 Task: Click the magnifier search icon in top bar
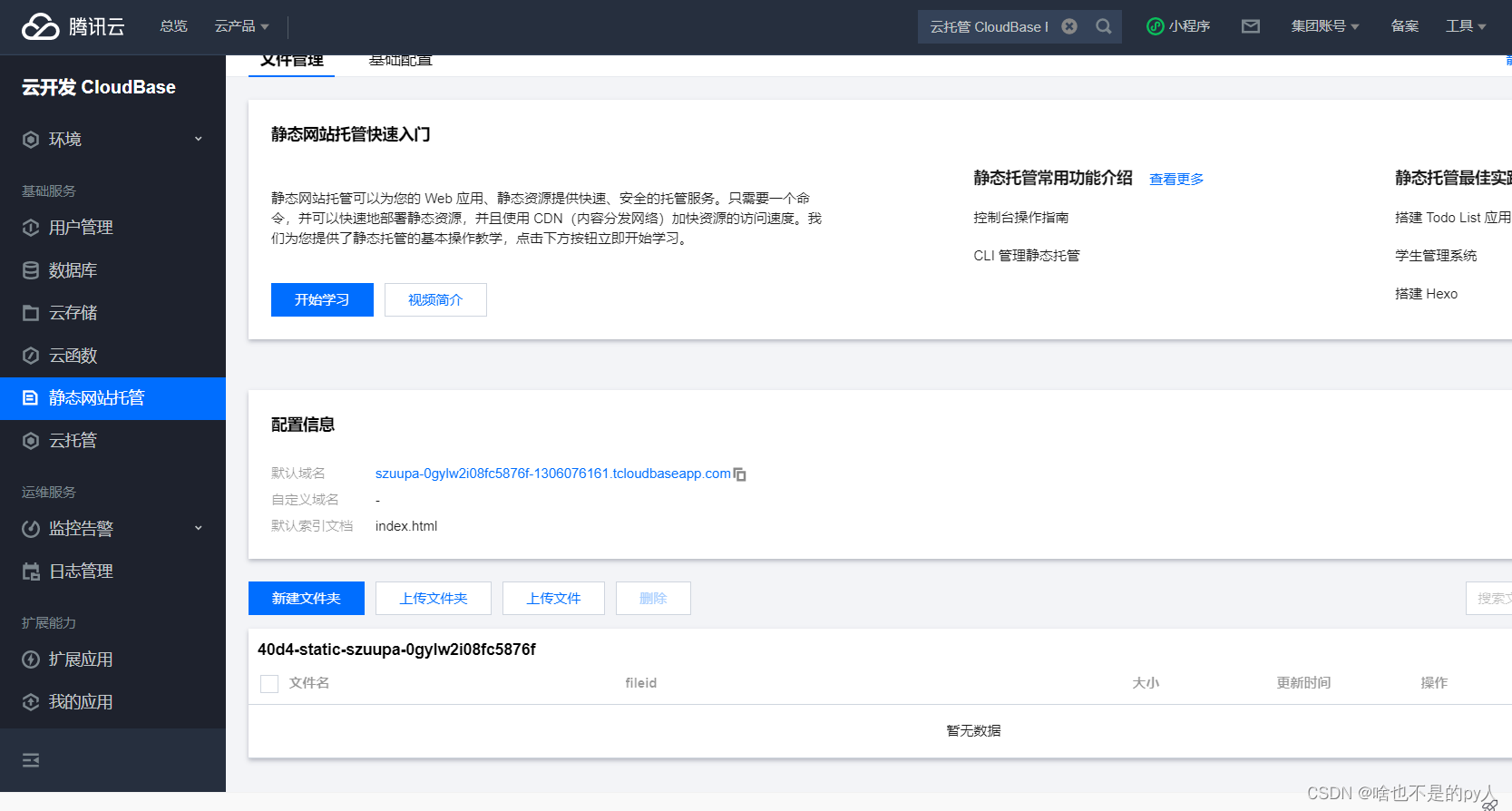1104,26
